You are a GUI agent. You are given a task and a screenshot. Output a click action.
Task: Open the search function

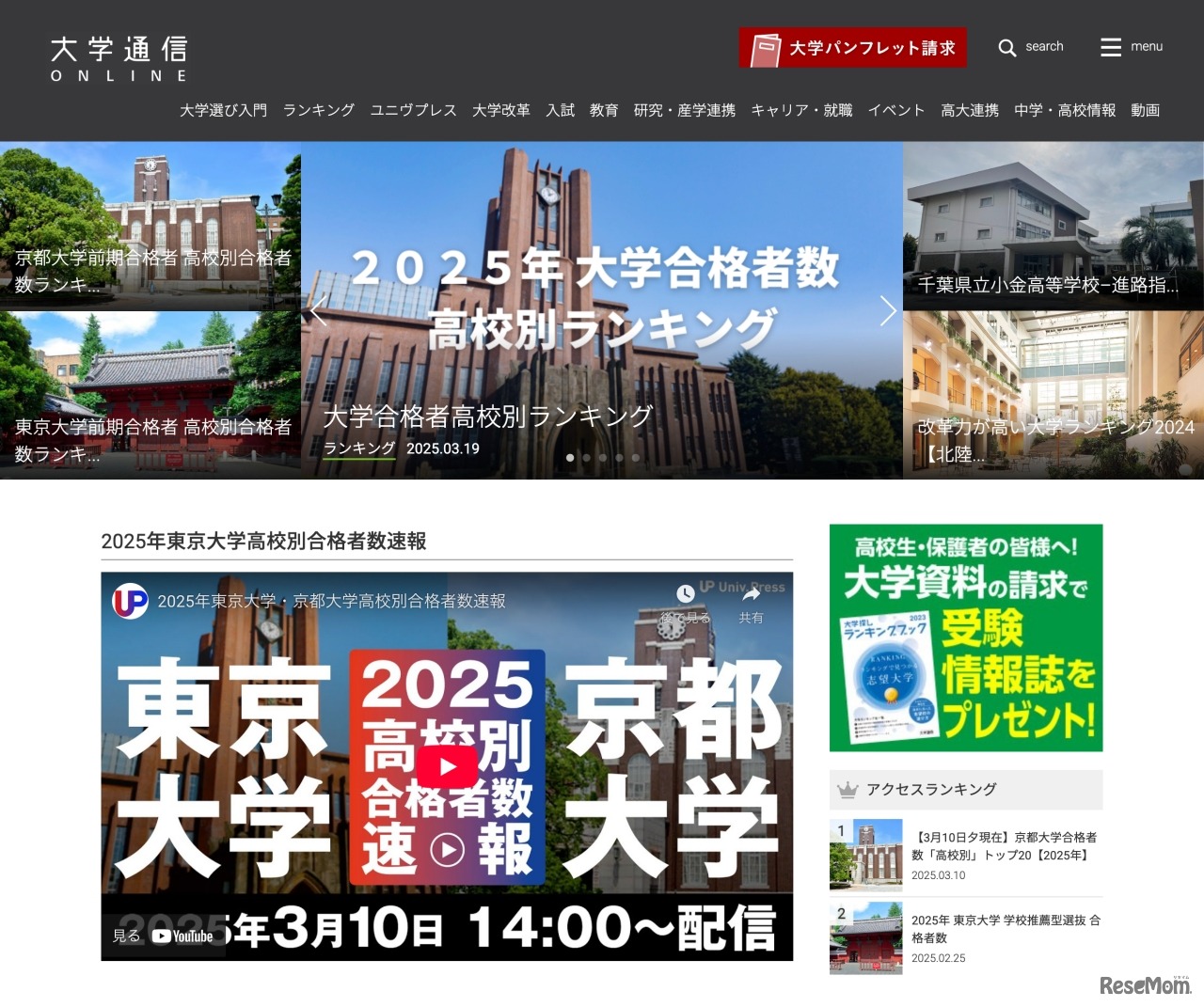coord(1032,47)
